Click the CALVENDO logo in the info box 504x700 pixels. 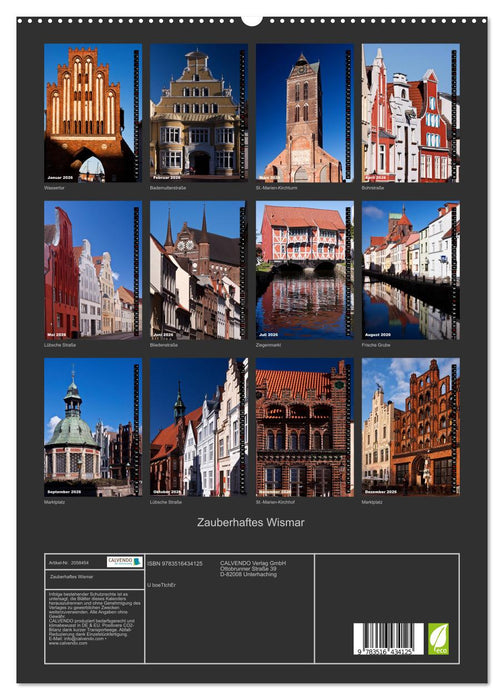124,561
